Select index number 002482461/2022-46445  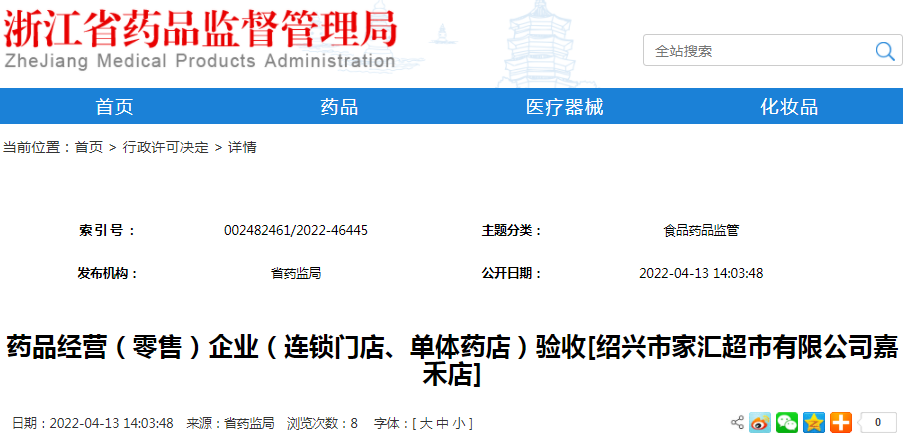[x=296, y=231]
